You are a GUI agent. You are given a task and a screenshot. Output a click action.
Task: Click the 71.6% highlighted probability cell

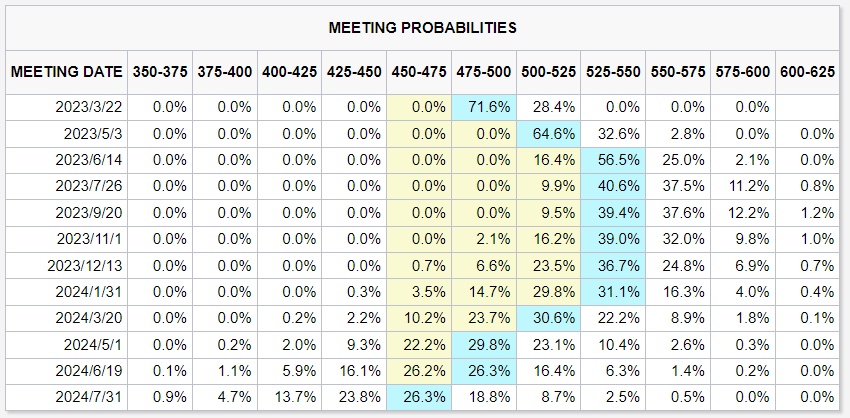pyautogui.click(x=483, y=106)
